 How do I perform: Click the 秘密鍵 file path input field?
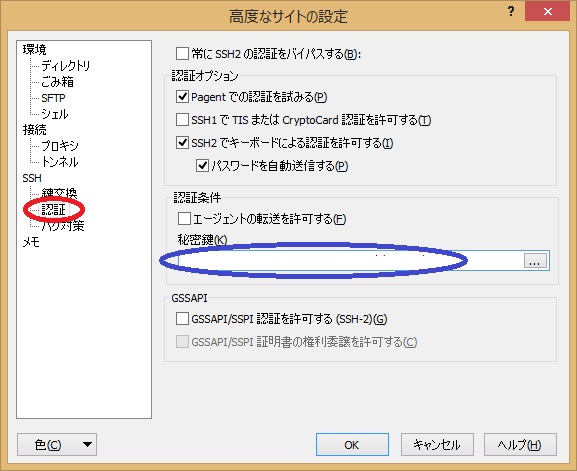(x=350, y=261)
